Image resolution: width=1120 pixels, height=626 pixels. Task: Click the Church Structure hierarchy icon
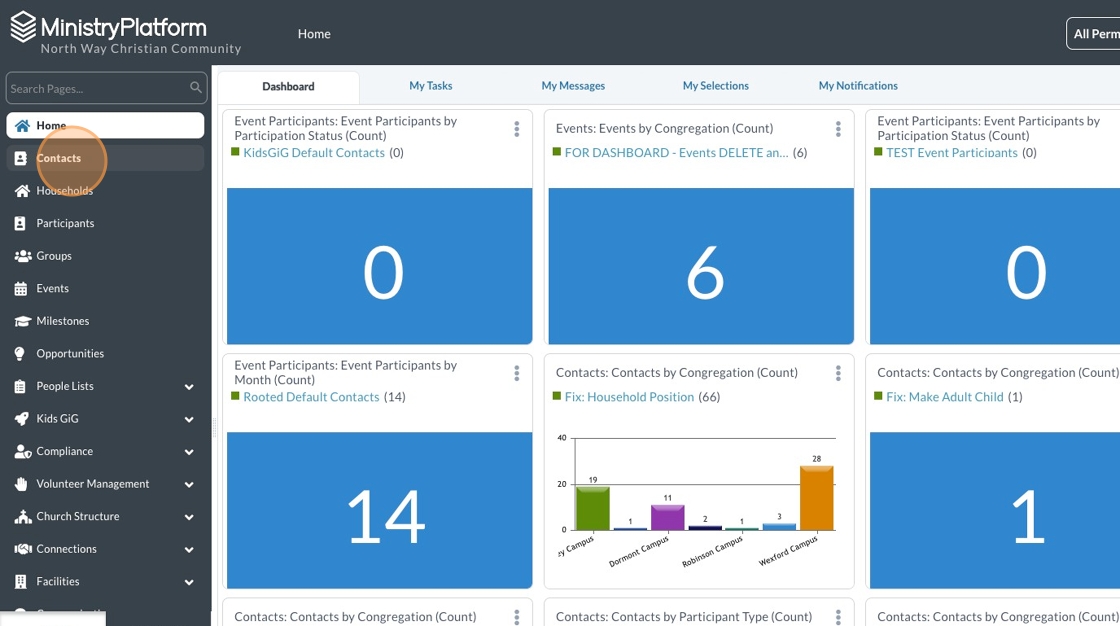[23, 517]
